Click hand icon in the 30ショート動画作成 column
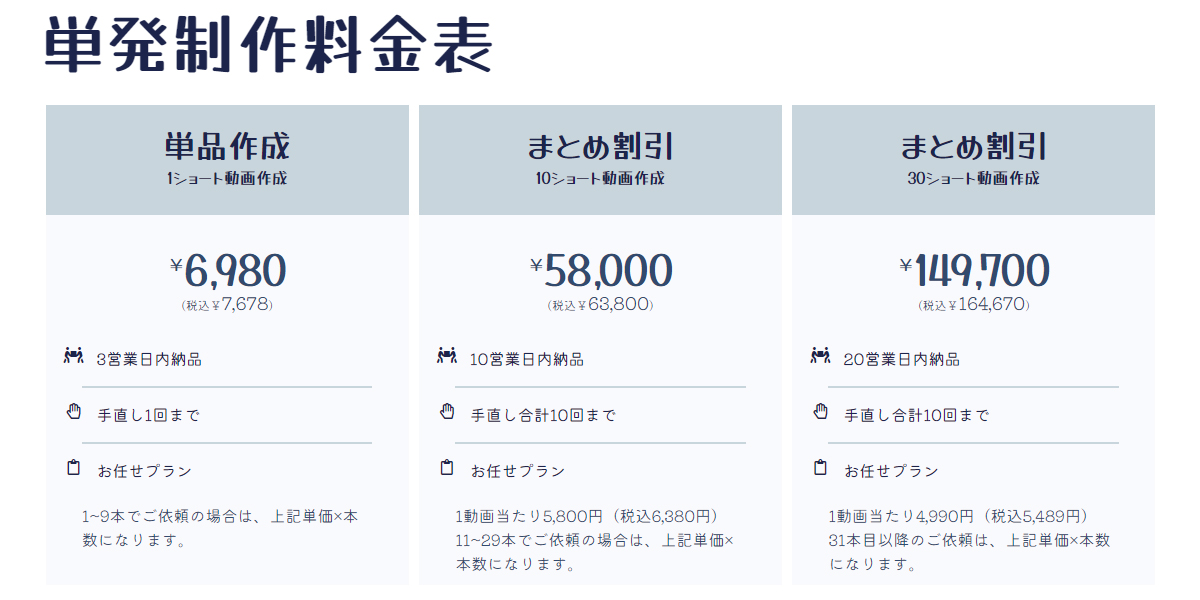The height and width of the screenshot is (600, 1200). point(820,411)
